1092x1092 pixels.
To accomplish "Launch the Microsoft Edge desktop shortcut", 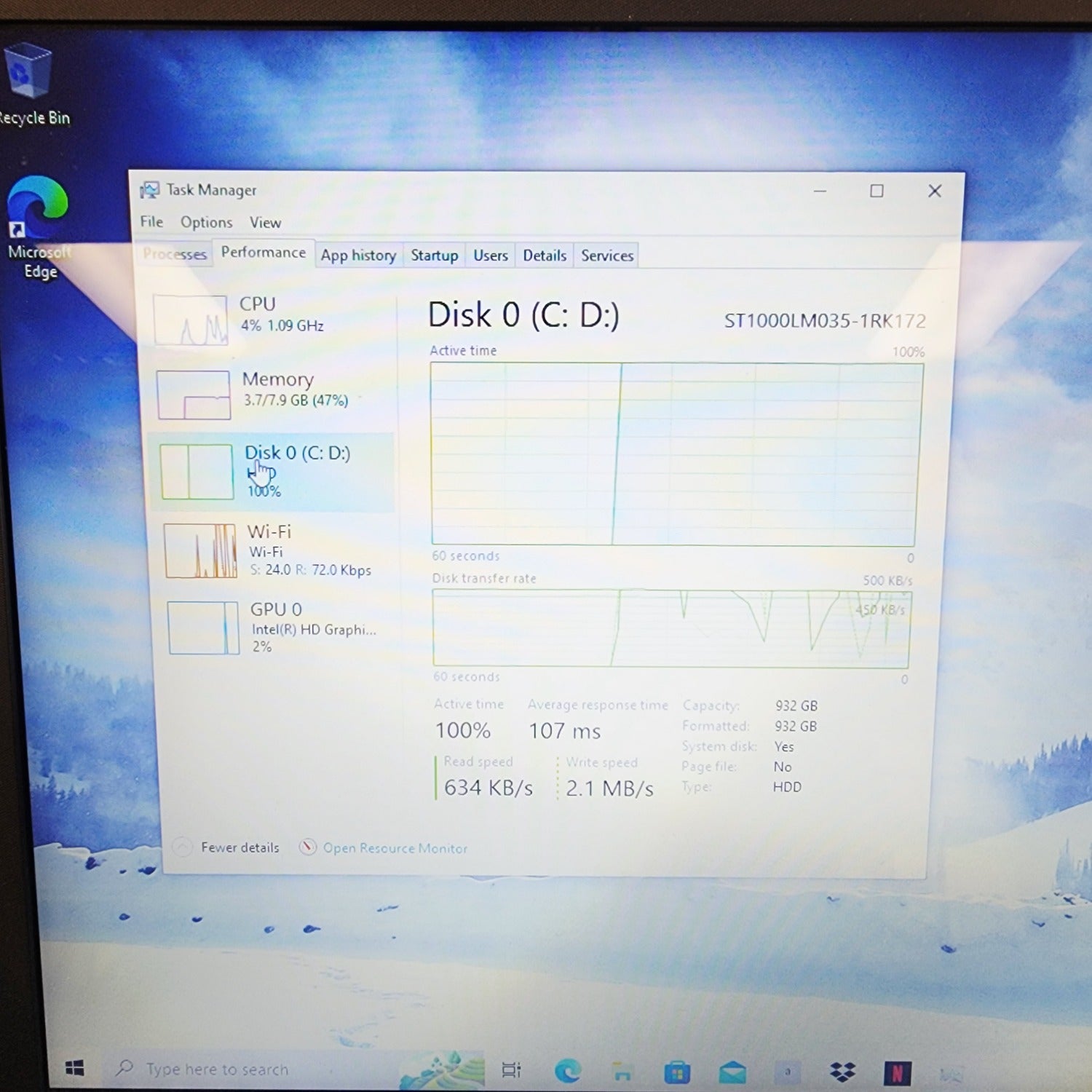I will [38, 227].
